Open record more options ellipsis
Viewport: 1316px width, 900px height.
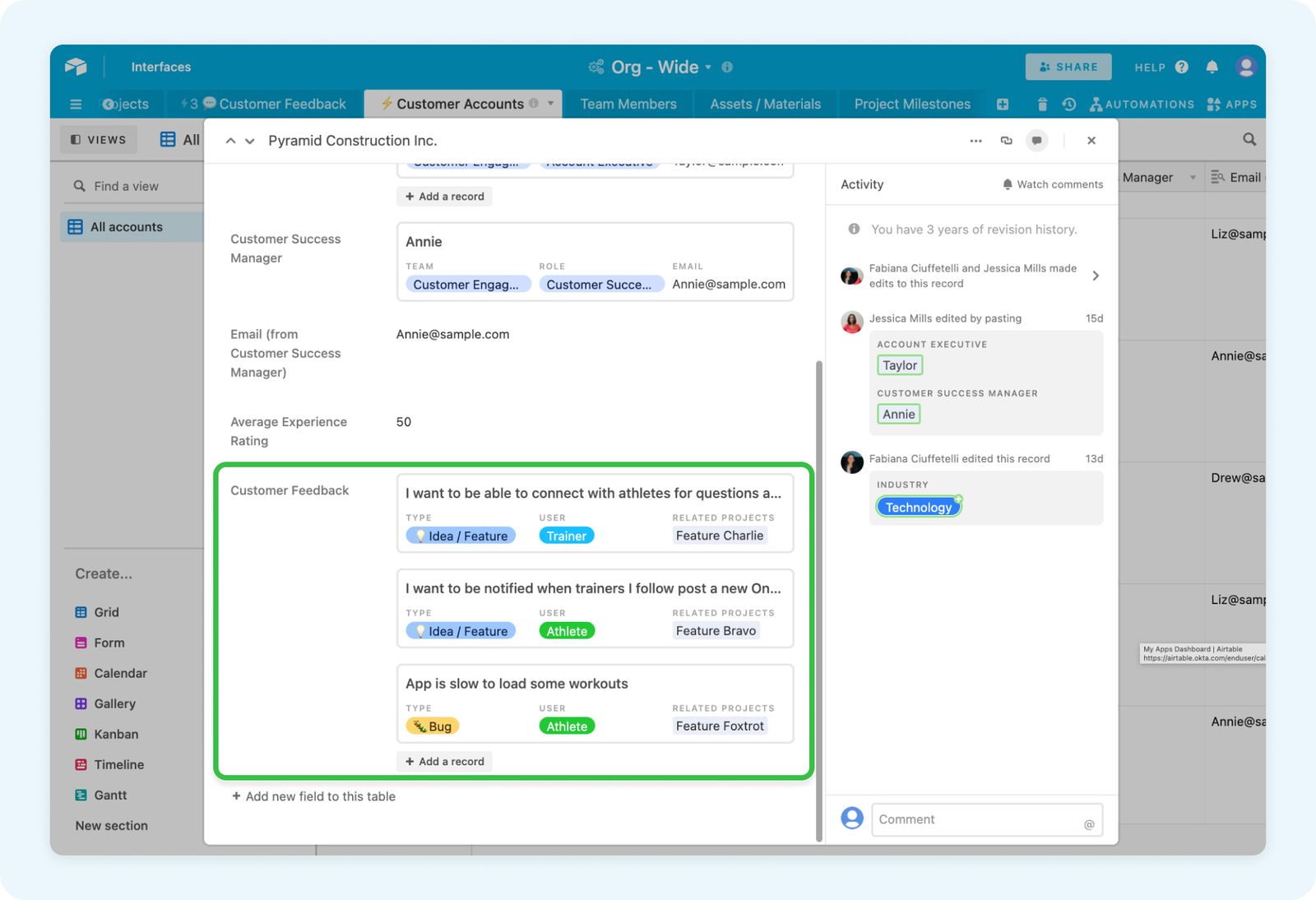975,141
